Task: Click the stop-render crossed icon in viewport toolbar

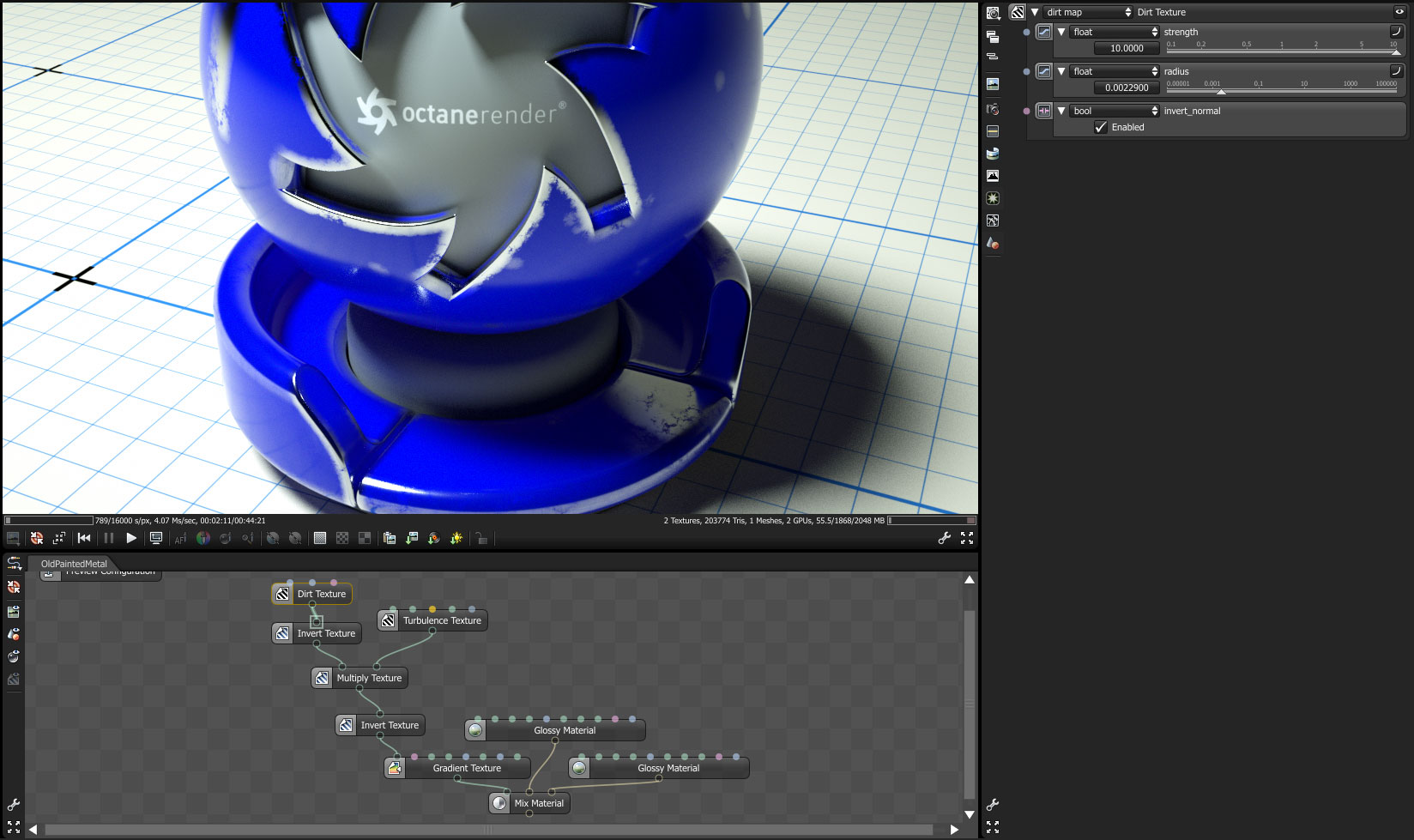Action: click(37, 538)
